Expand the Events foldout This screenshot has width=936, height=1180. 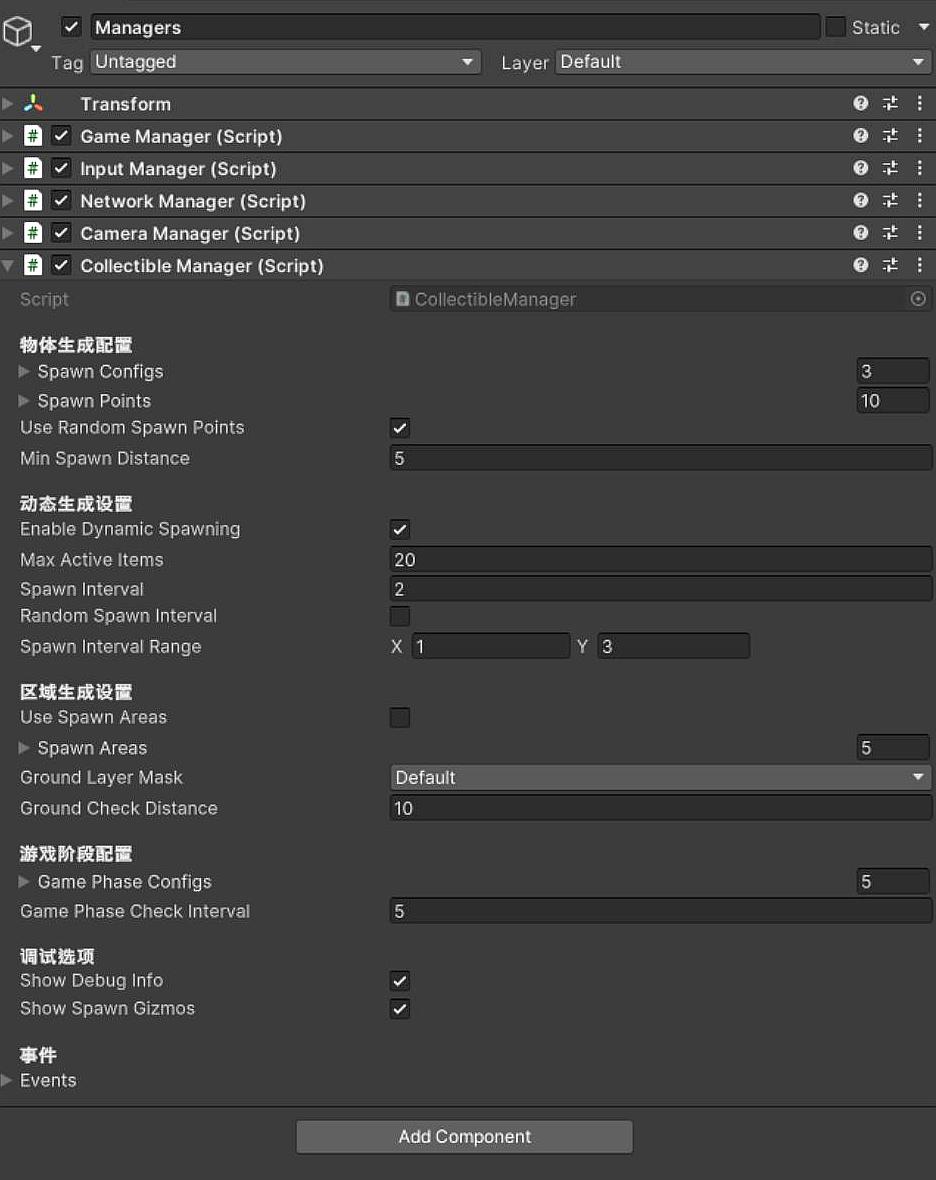[8, 1080]
